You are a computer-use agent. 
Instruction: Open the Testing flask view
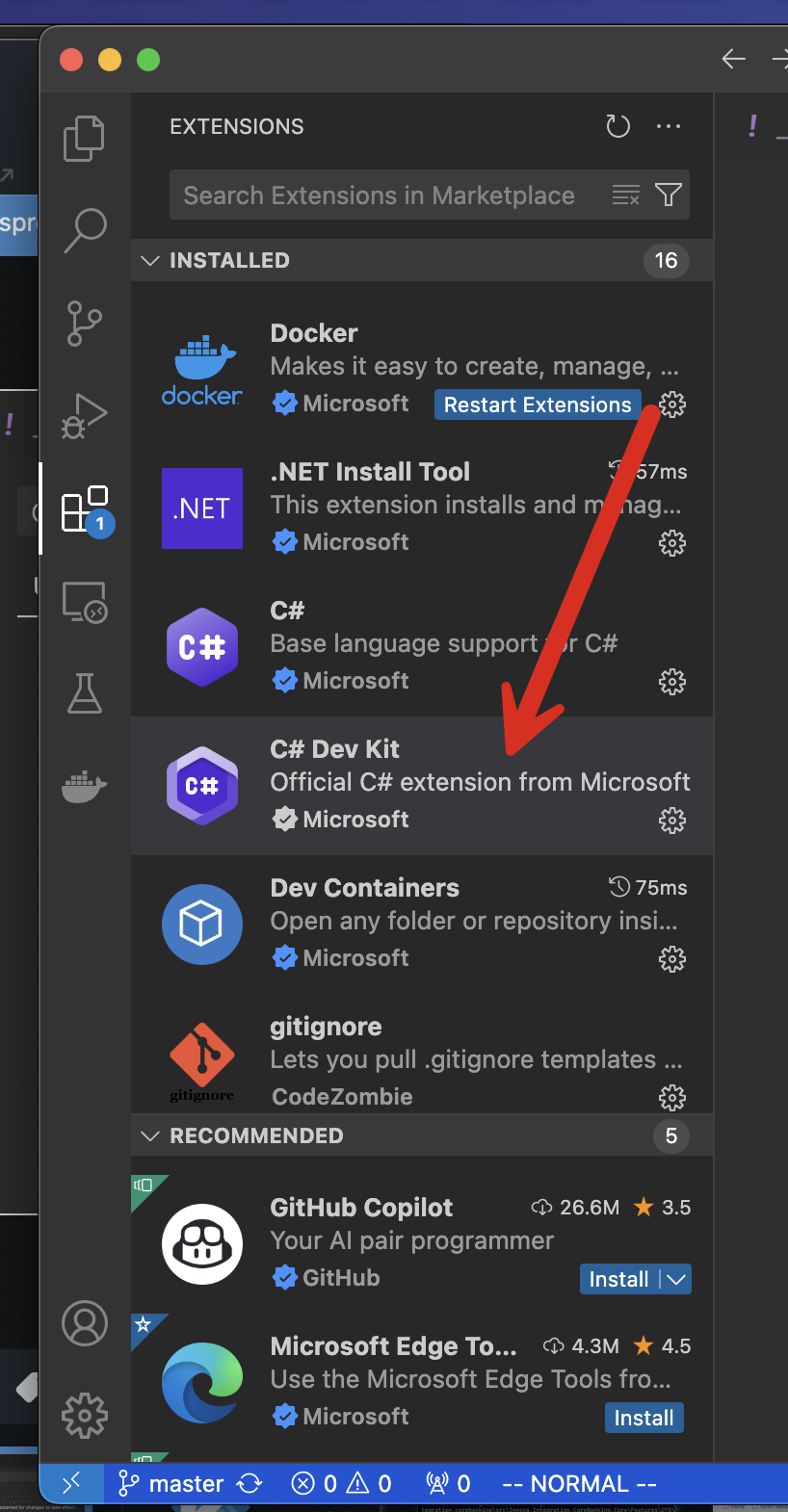pyautogui.click(x=85, y=693)
